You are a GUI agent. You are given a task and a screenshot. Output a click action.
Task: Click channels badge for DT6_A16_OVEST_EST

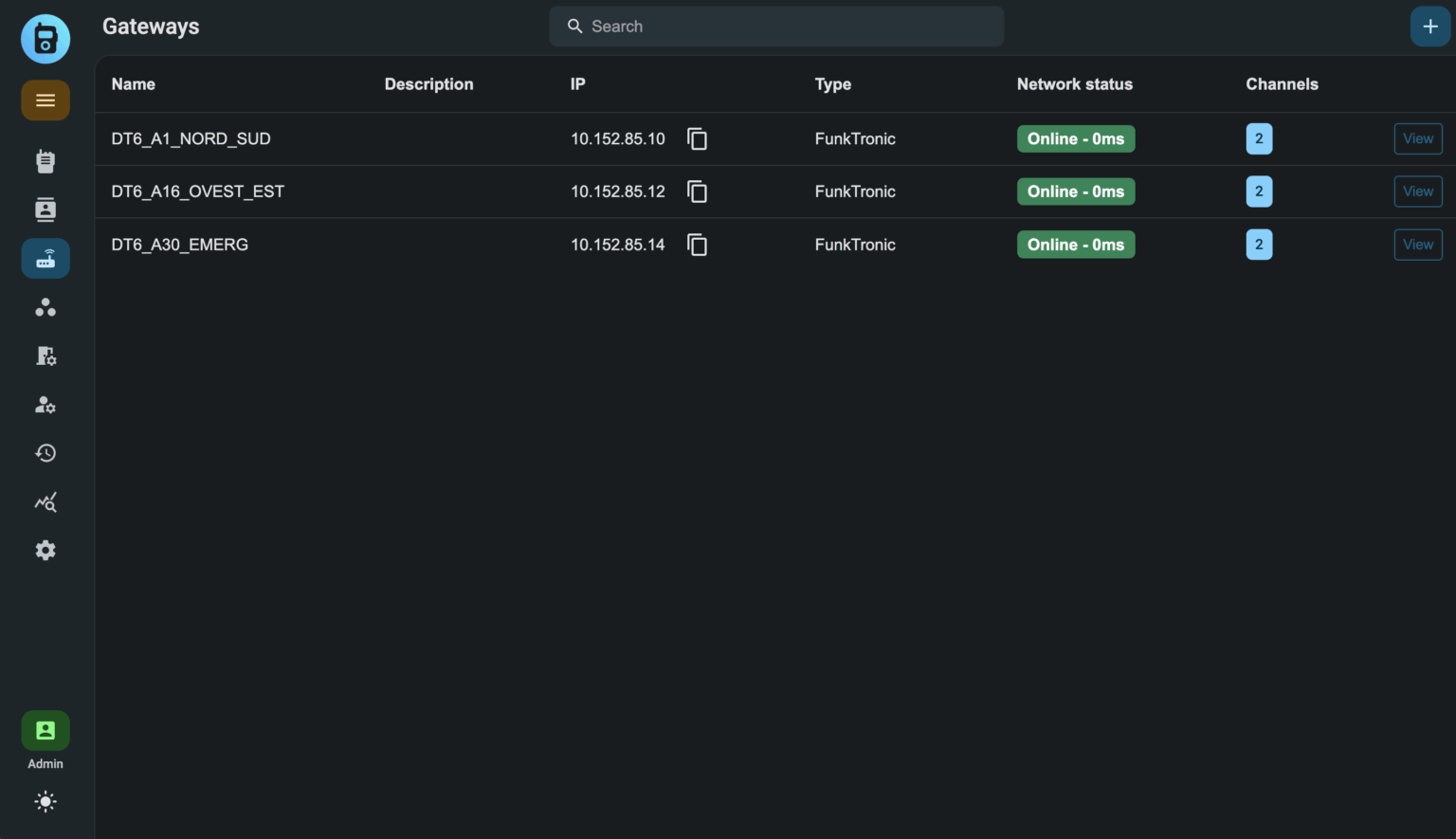pyautogui.click(x=1258, y=192)
